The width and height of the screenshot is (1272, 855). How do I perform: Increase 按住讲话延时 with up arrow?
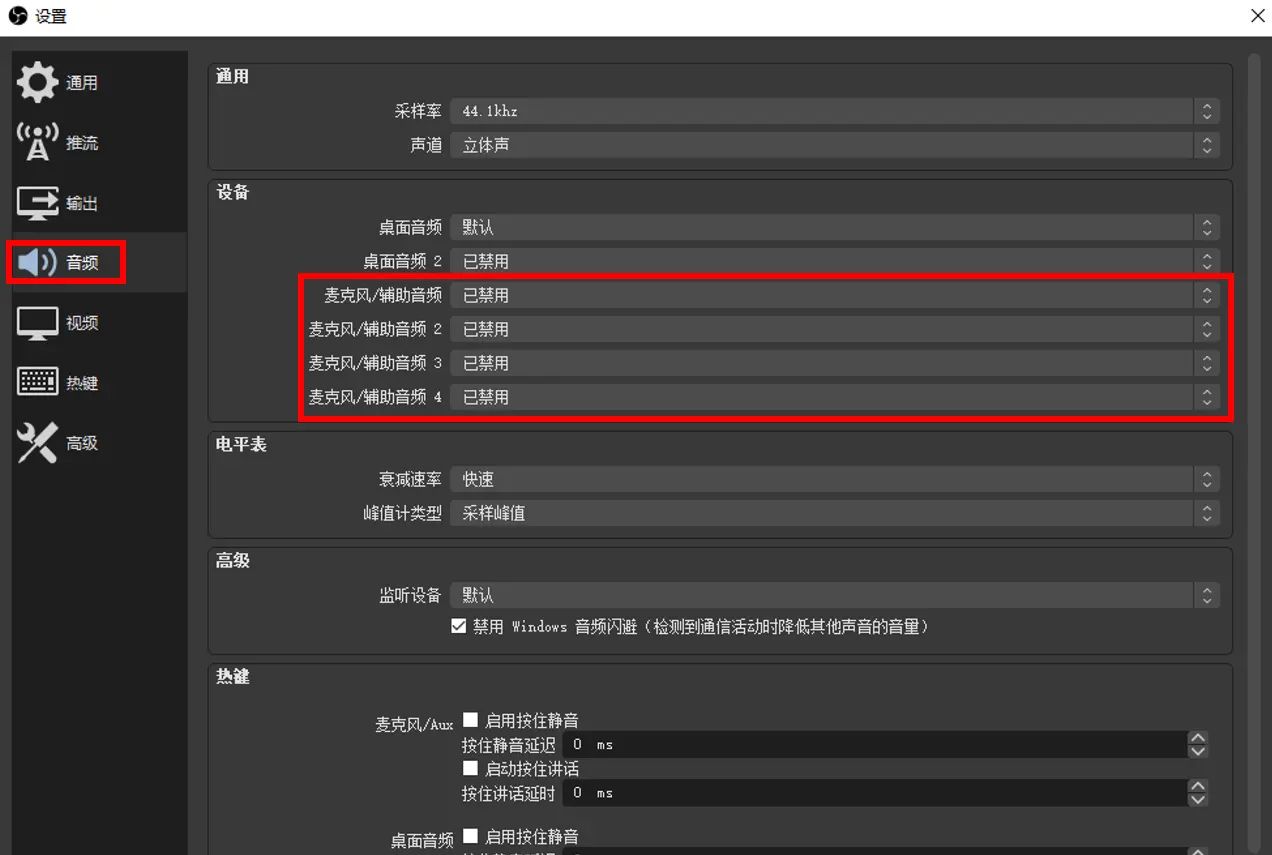(x=1197, y=787)
